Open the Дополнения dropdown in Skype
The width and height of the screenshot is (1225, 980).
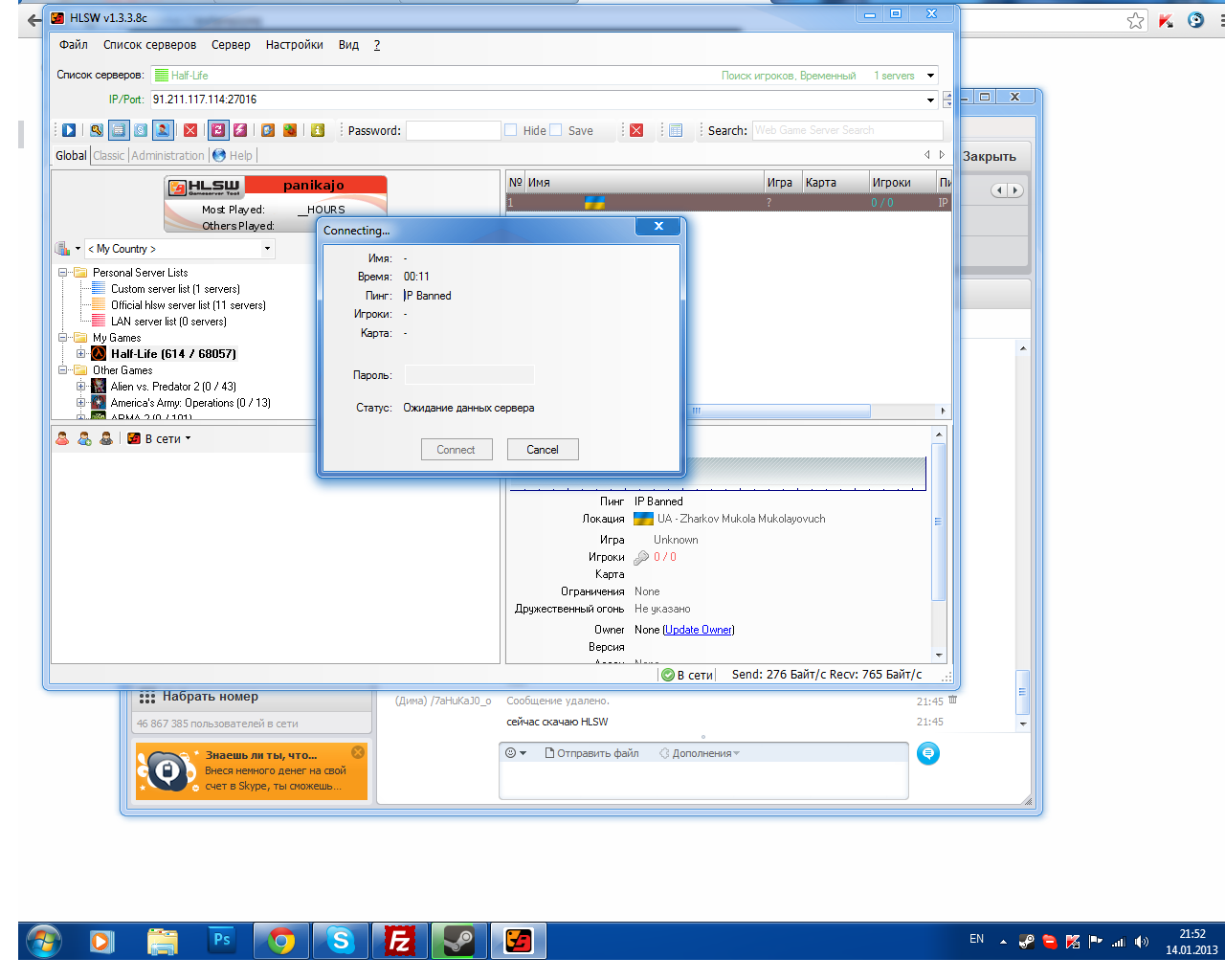[x=700, y=753]
